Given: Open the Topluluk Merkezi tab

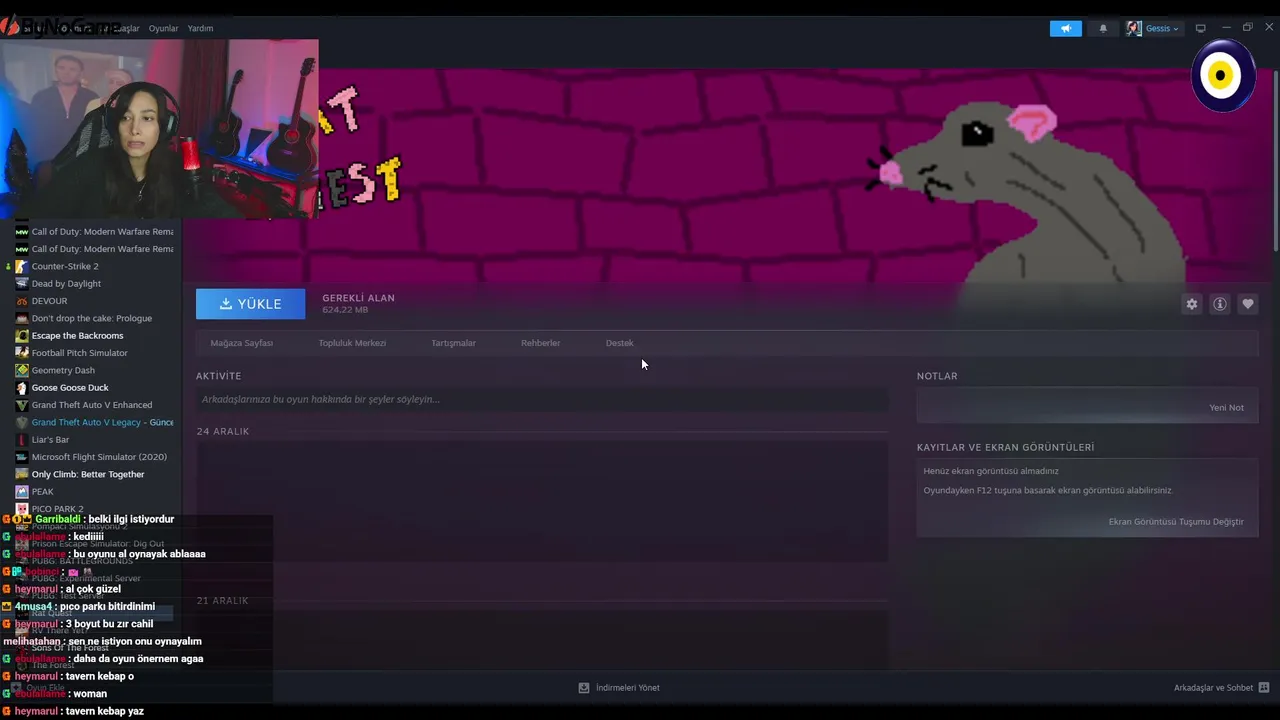Looking at the screenshot, I should coord(352,343).
